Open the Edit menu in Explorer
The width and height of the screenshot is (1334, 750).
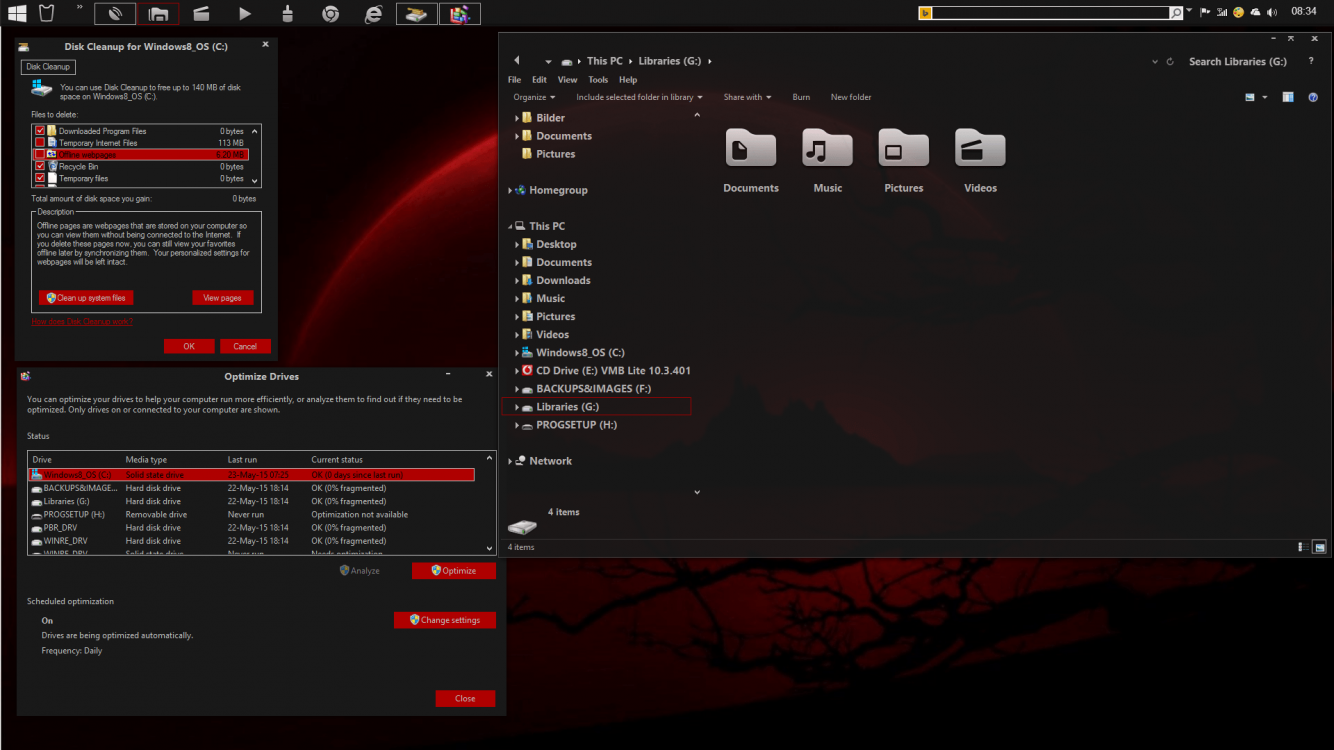pos(539,80)
